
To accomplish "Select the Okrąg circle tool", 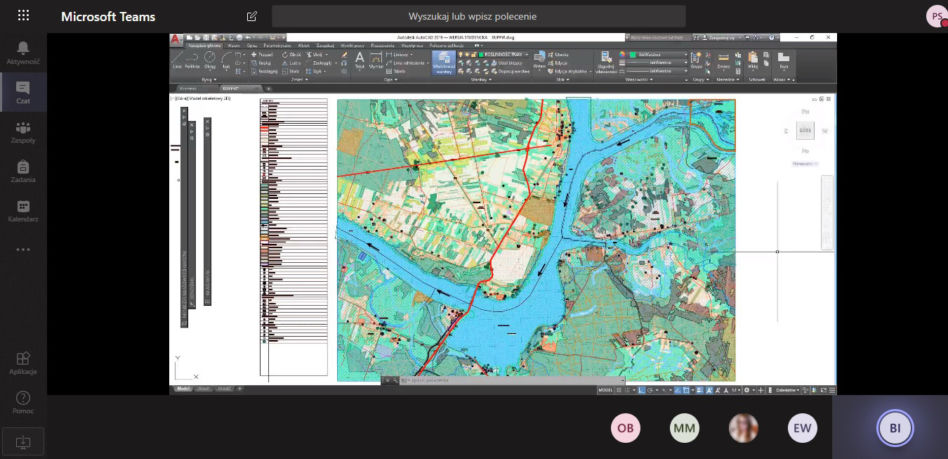I will point(210,59).
